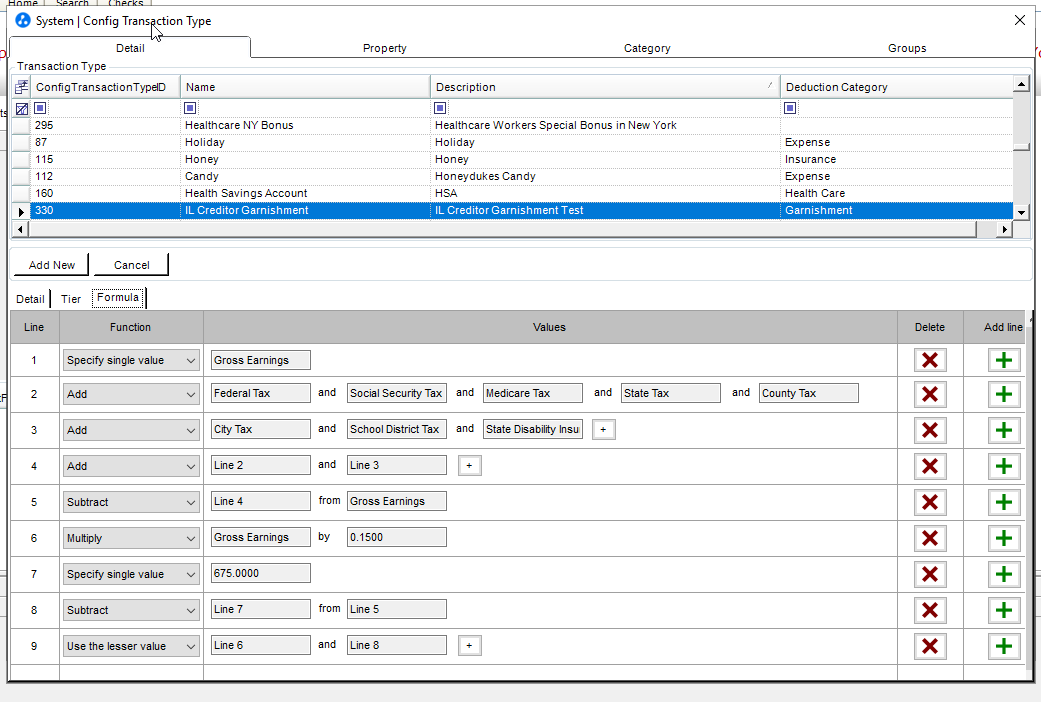
Task: Click the 675.0000 value field
Action: point(261,574)
